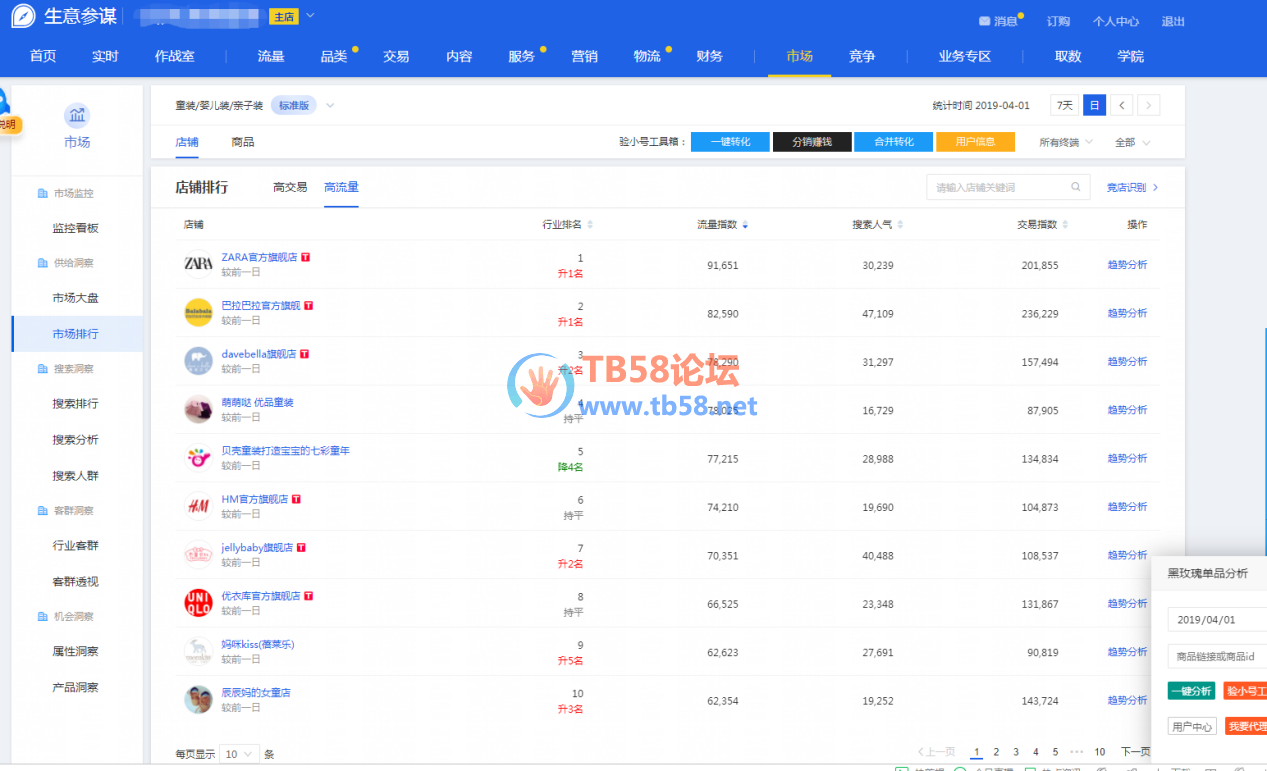Click the ZARA shop logo
The height and width of the screenshot is (771, 1267).
198,264
